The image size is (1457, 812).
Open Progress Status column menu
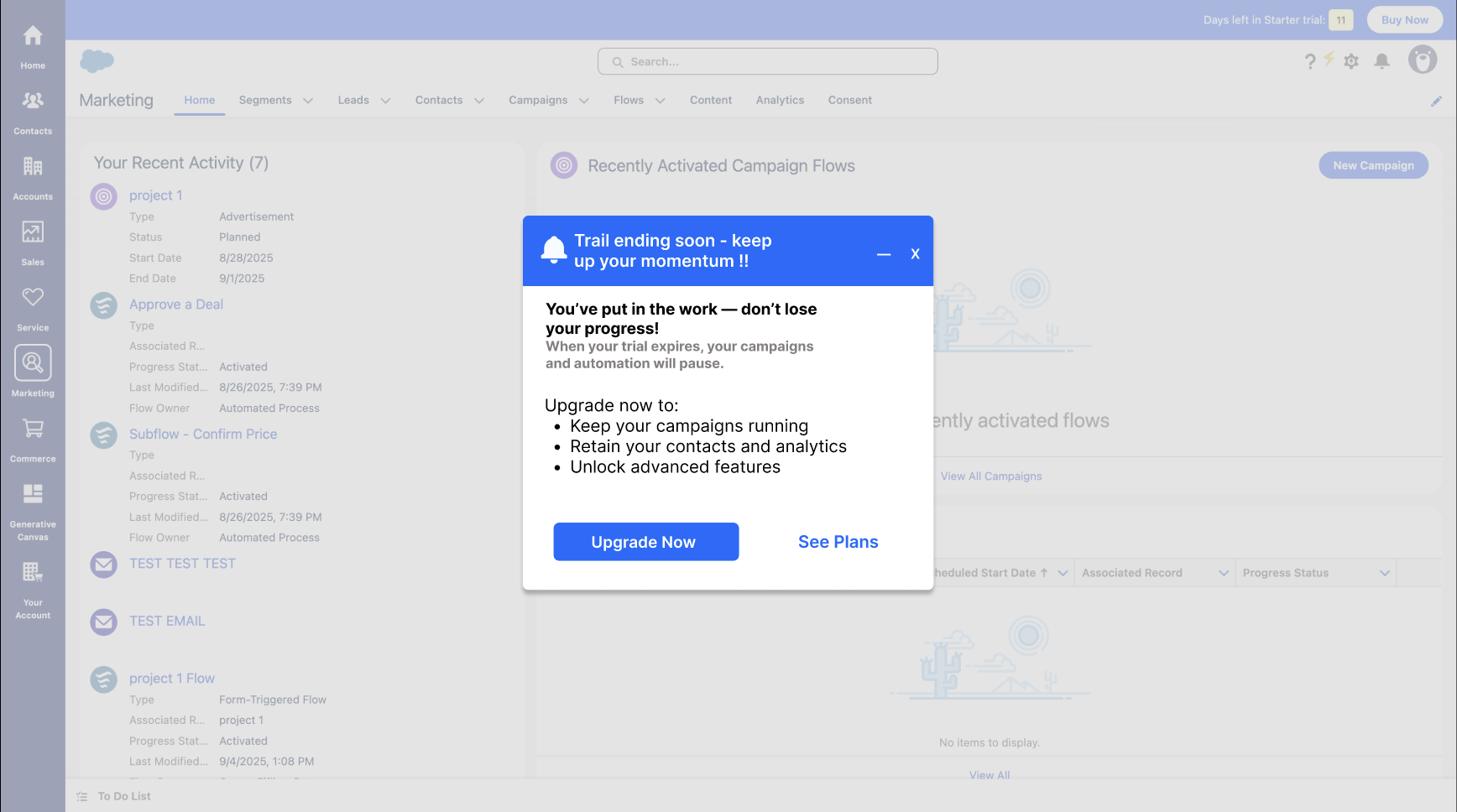(x=1385, y=573)
